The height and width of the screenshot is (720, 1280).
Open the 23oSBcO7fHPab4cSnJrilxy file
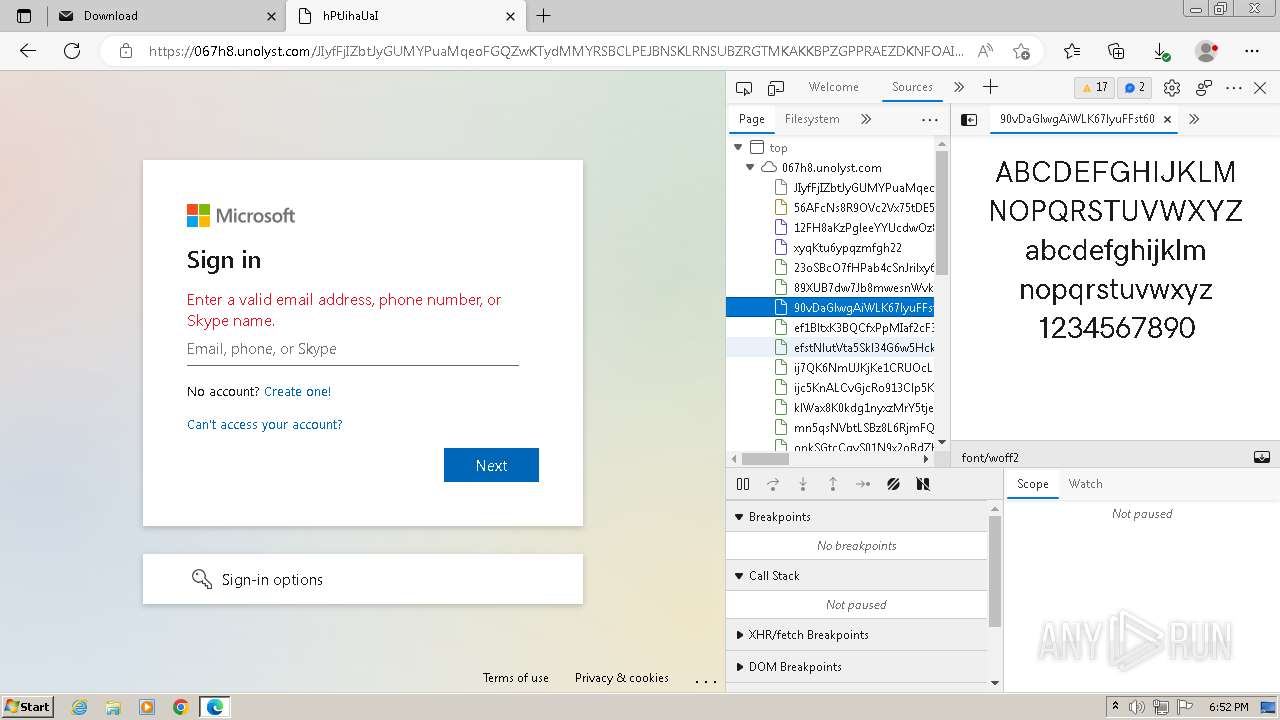click(855, 268)
